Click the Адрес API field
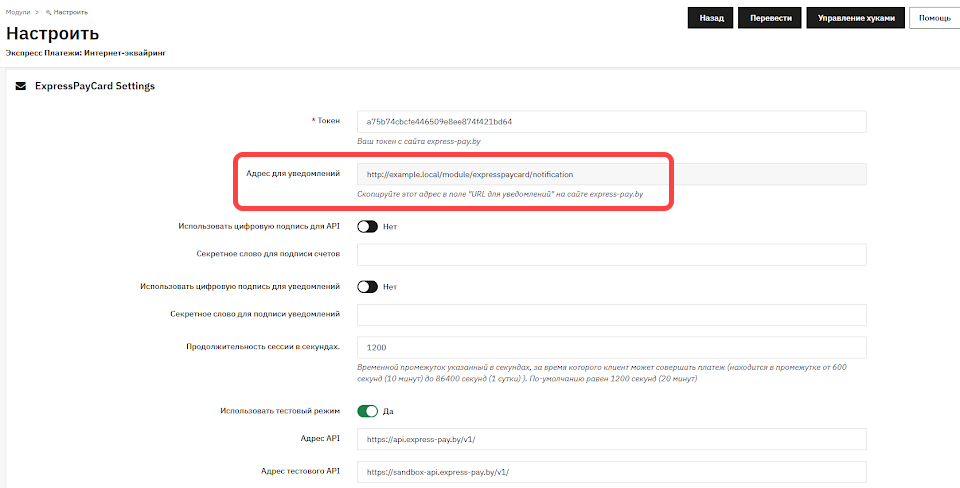This screenshot has width=960, height=488. coord(612,439)
